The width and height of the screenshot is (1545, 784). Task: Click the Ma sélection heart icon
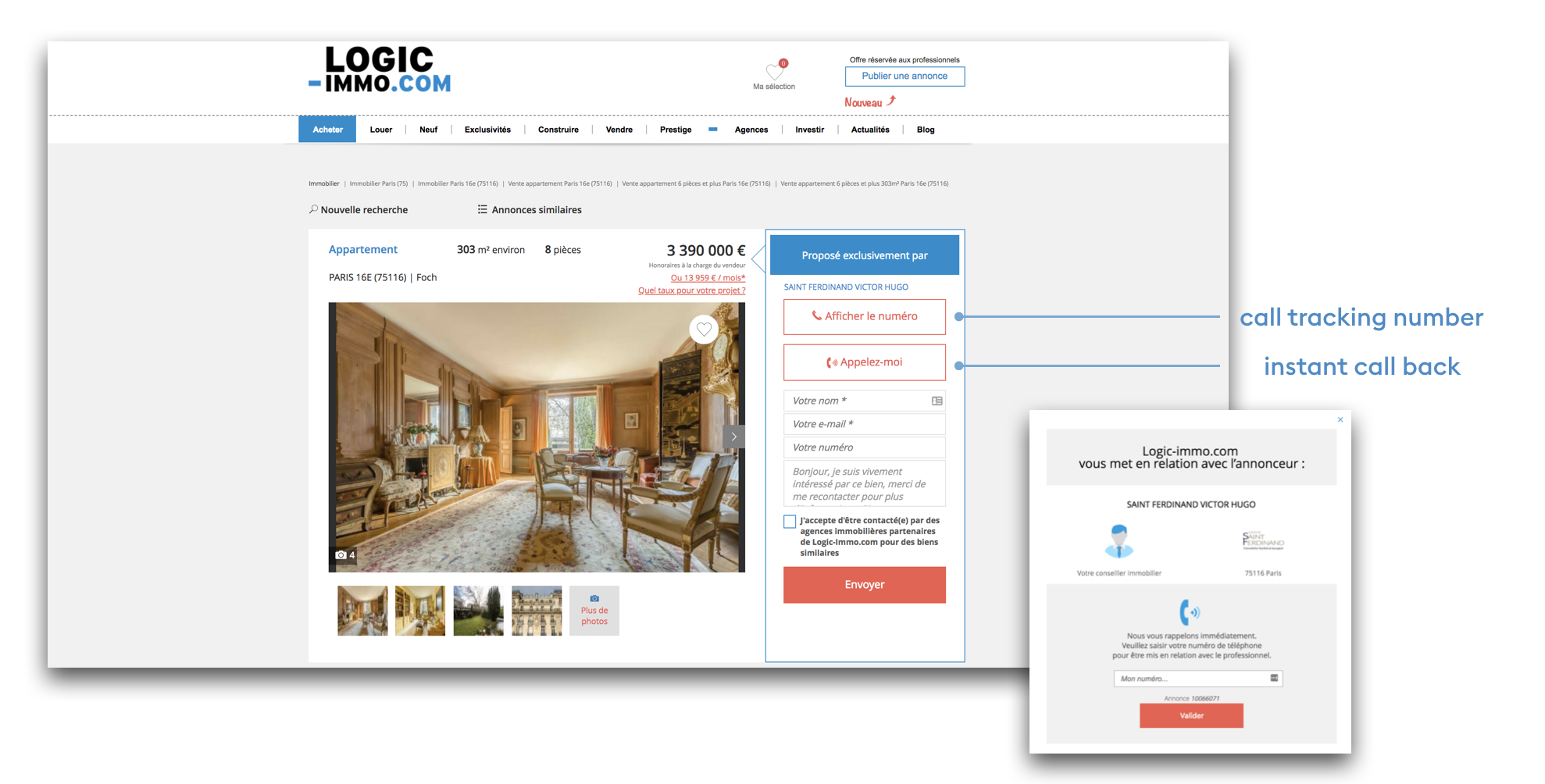pyautogui.click(x=774, y=72)
